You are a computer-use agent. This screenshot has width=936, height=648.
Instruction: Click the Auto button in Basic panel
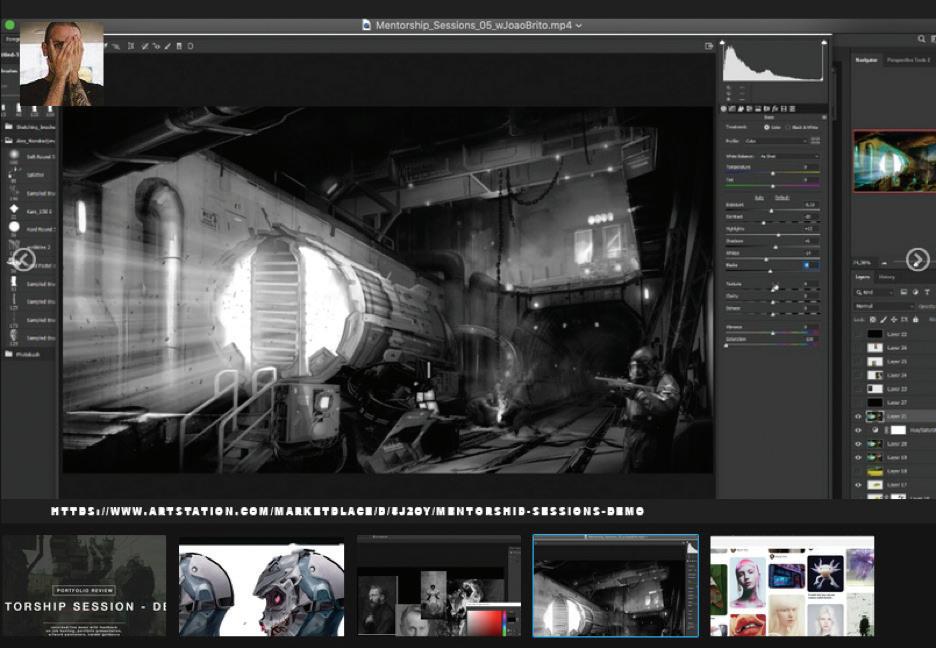click(759, 197)
